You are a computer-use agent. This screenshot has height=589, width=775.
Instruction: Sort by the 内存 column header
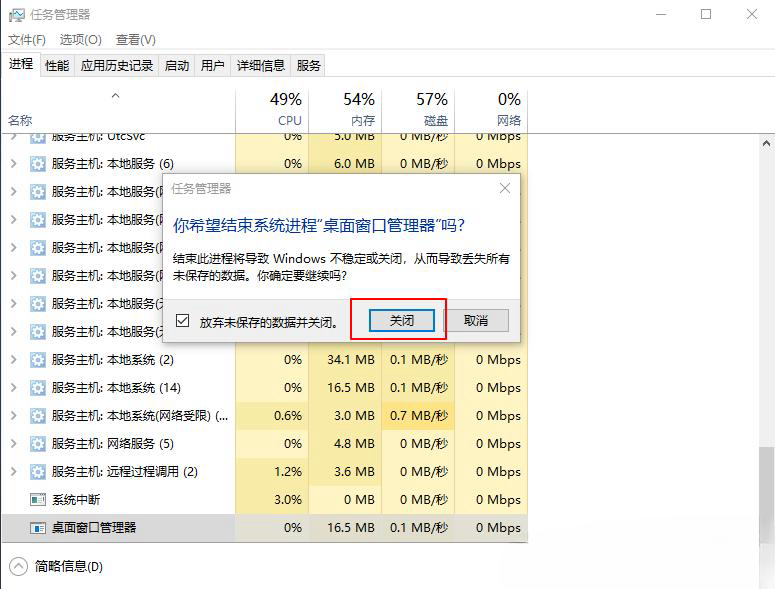[x=345, y=111]
